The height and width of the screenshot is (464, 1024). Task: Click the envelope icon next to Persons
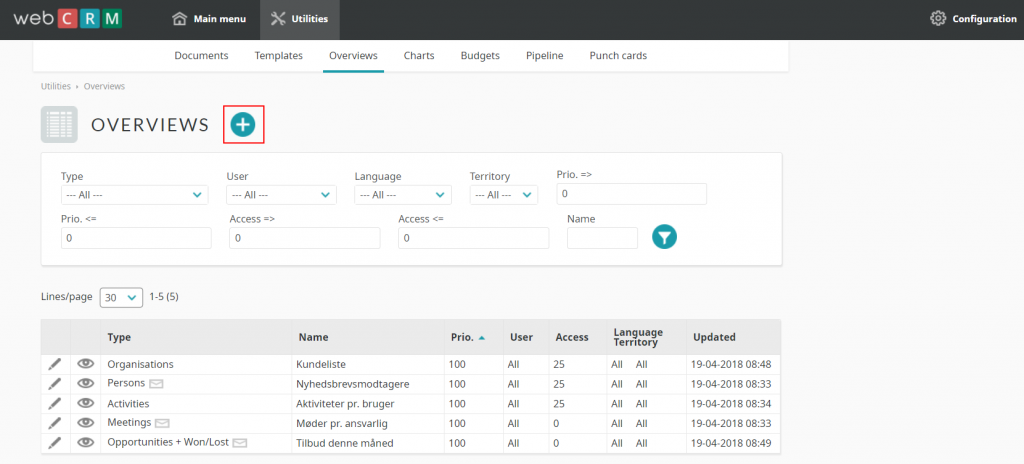[156, 384]
